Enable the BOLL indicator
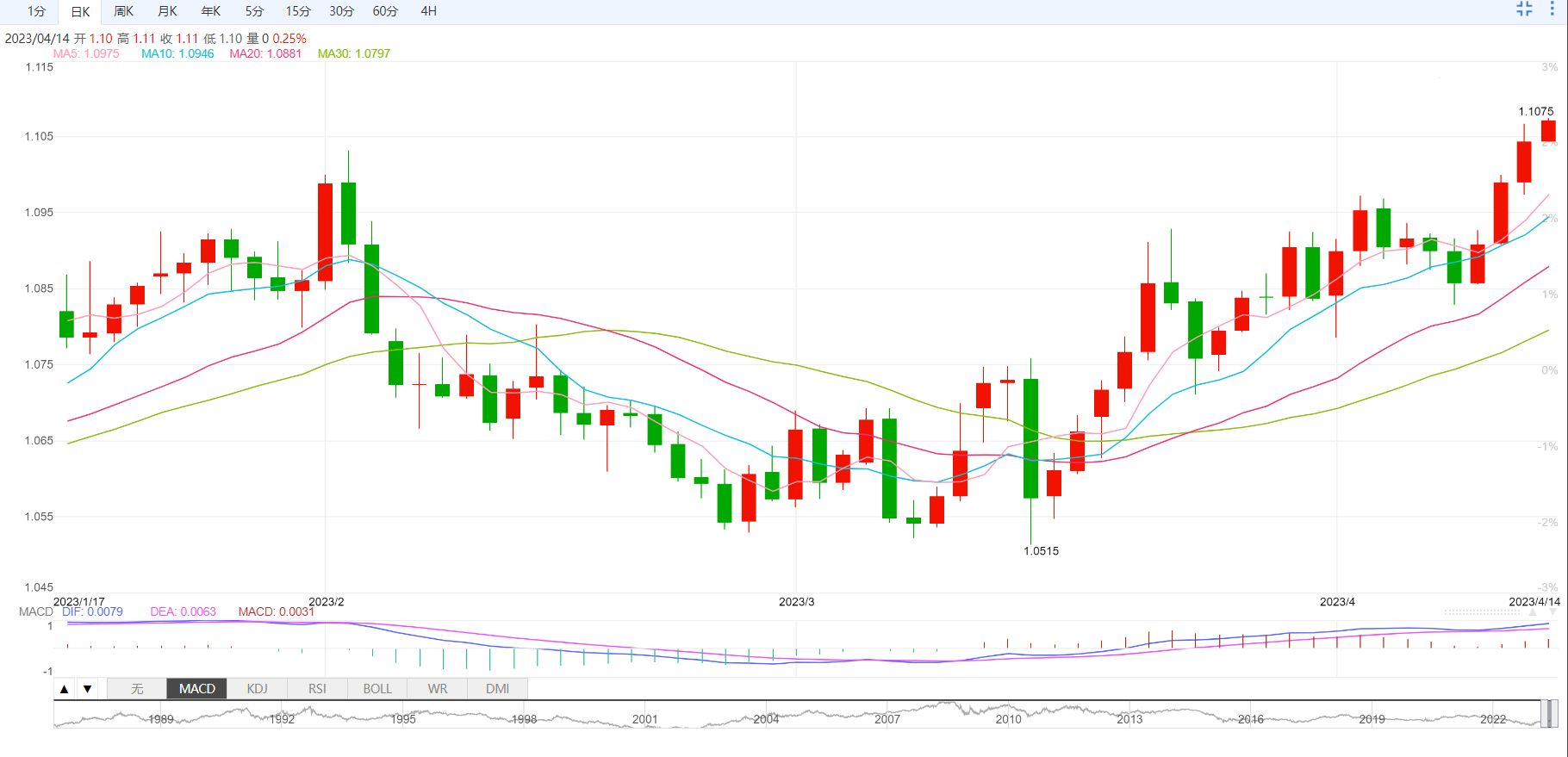 tap(377, 689)
